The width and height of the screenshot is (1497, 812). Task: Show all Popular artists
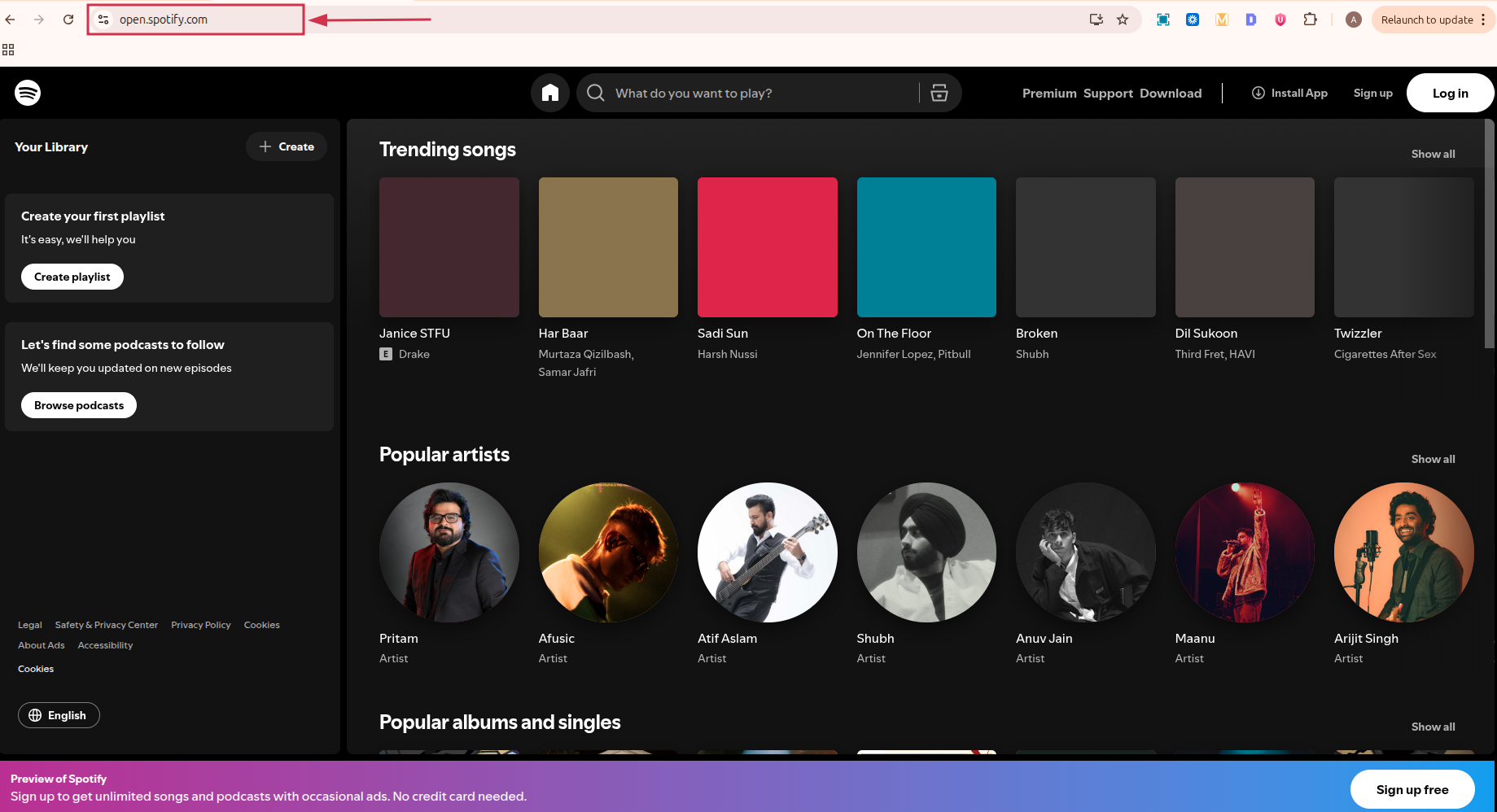tap(1433, 459)
